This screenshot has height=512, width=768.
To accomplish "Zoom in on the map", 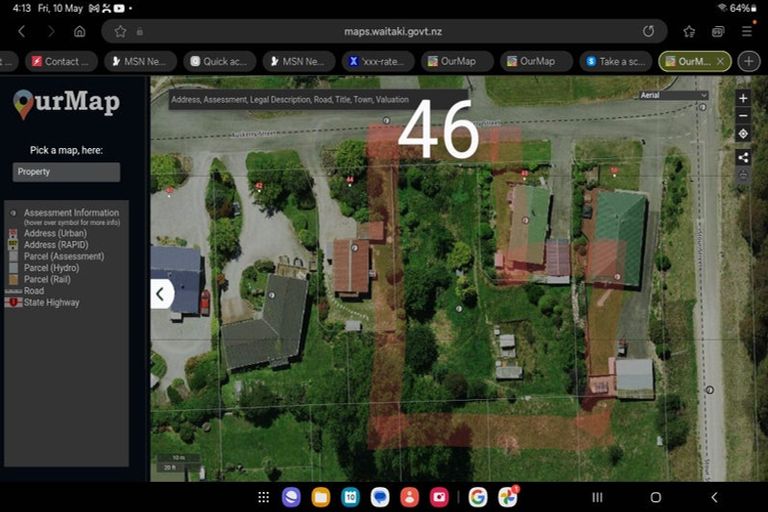I will [742, 99].
